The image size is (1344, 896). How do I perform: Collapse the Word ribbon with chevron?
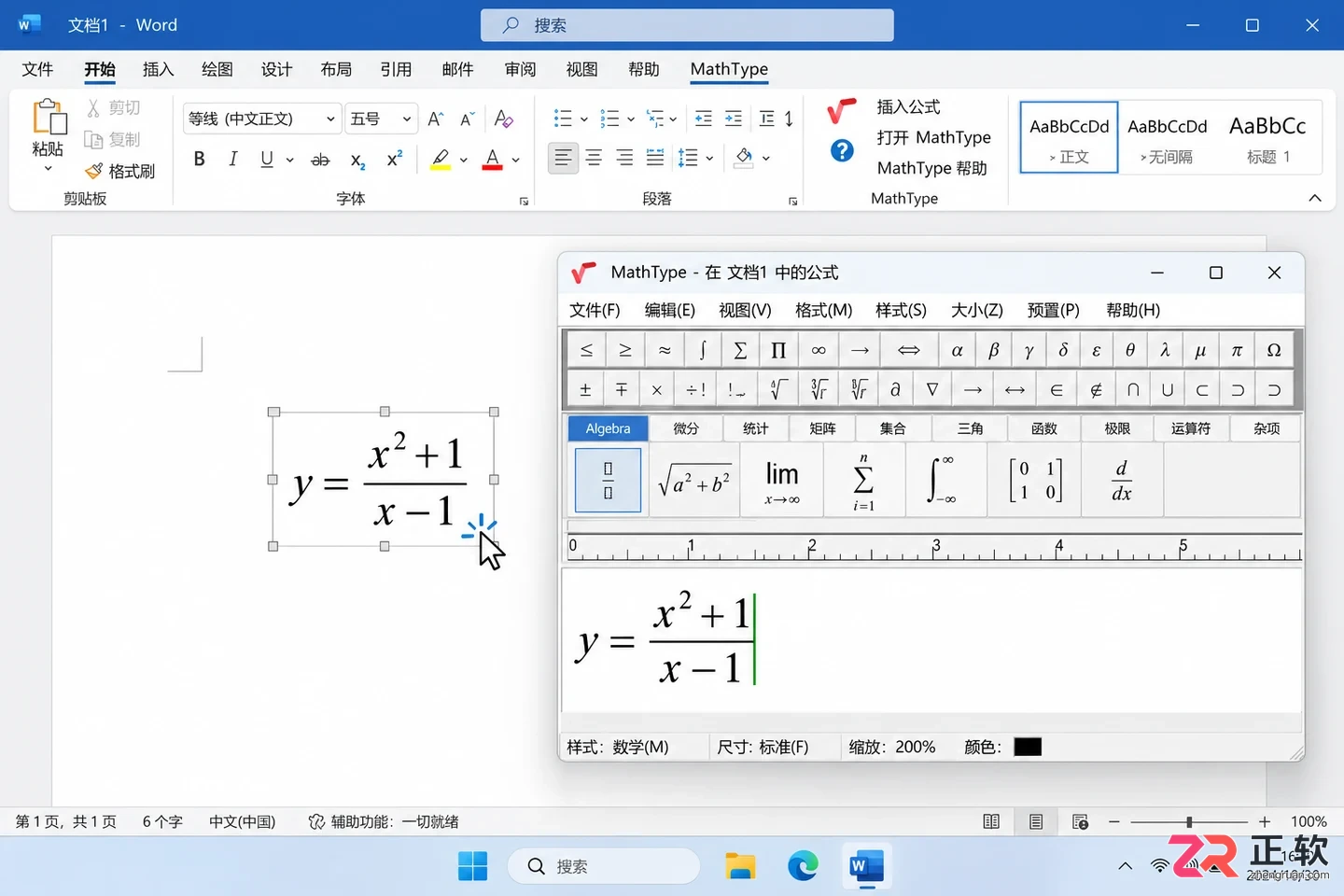(x=1315, y=198)
